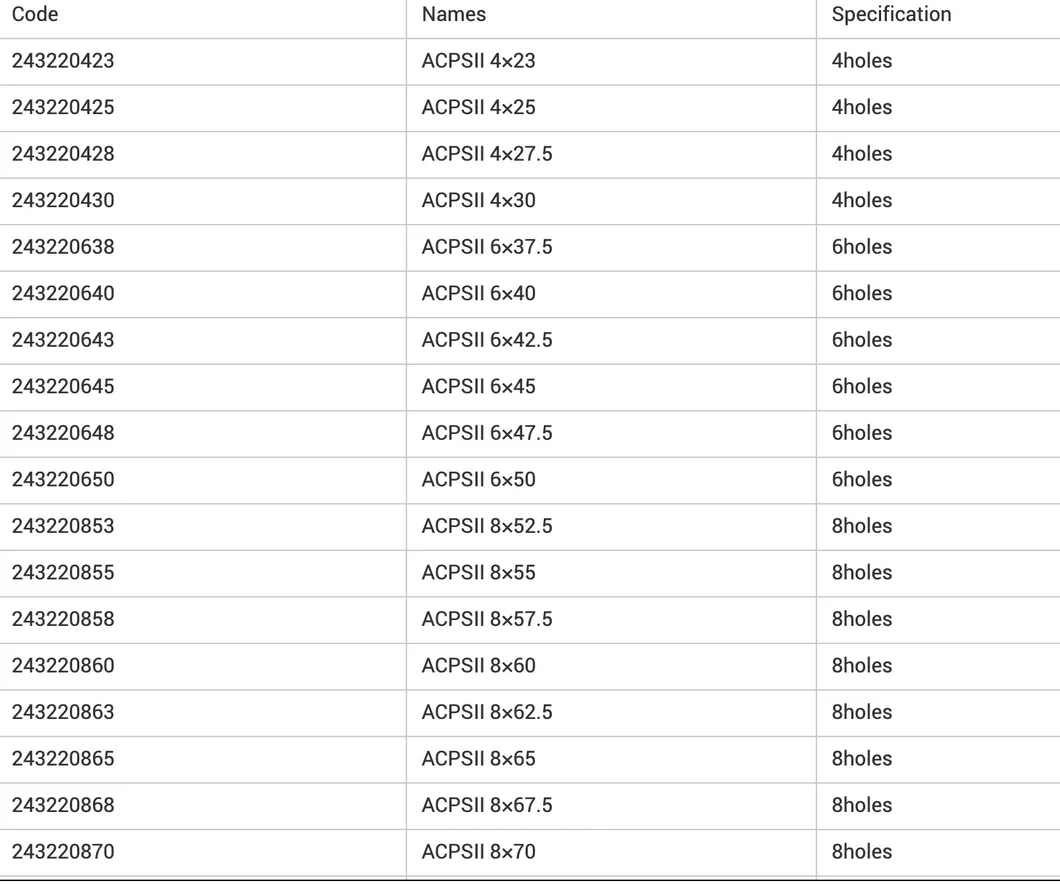Click the ACPSII 4×25 name cell
The image size is (1060, 884).
tap(478, 108)
